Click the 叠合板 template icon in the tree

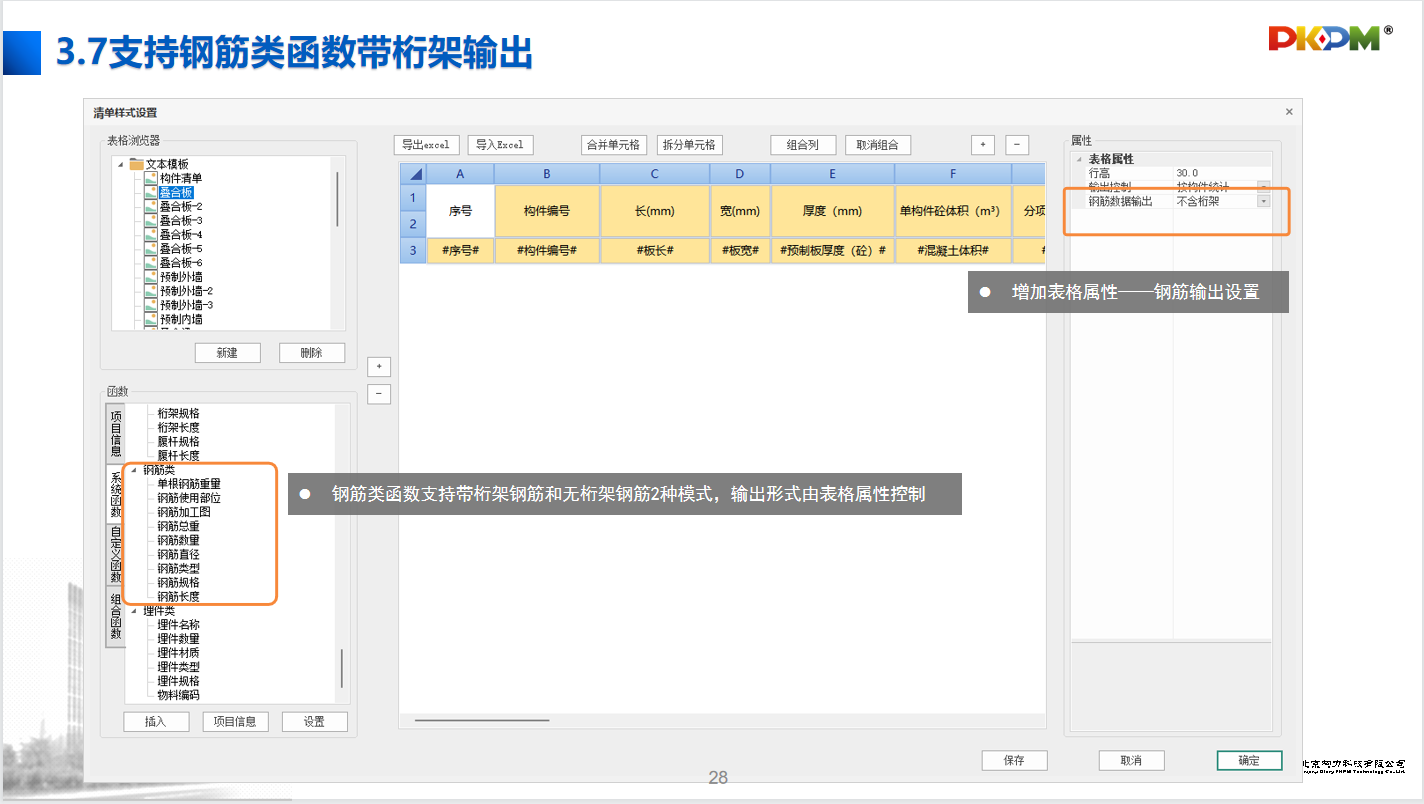coord(150,192)
